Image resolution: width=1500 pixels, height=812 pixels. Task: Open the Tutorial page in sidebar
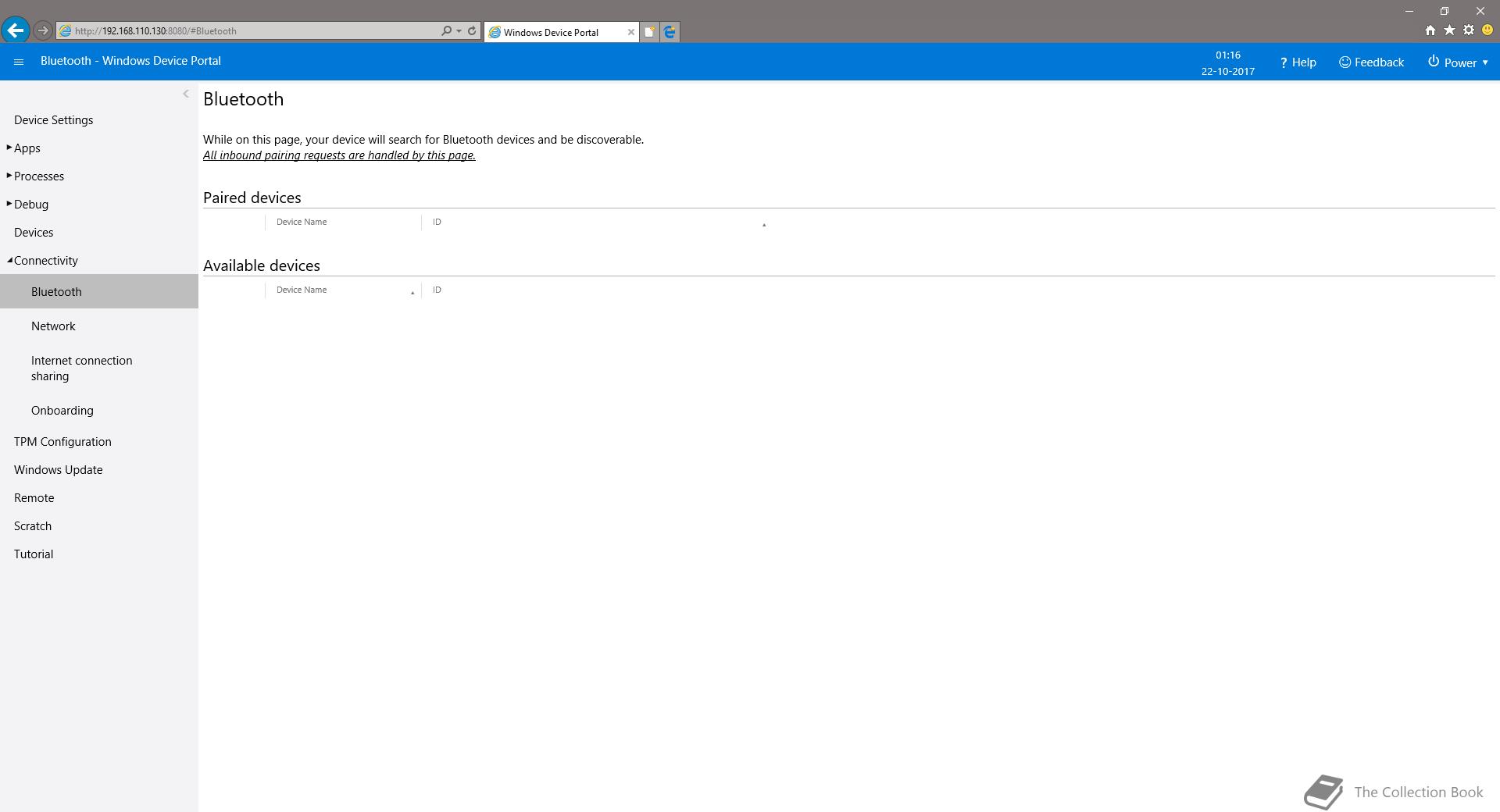point(34,554)
